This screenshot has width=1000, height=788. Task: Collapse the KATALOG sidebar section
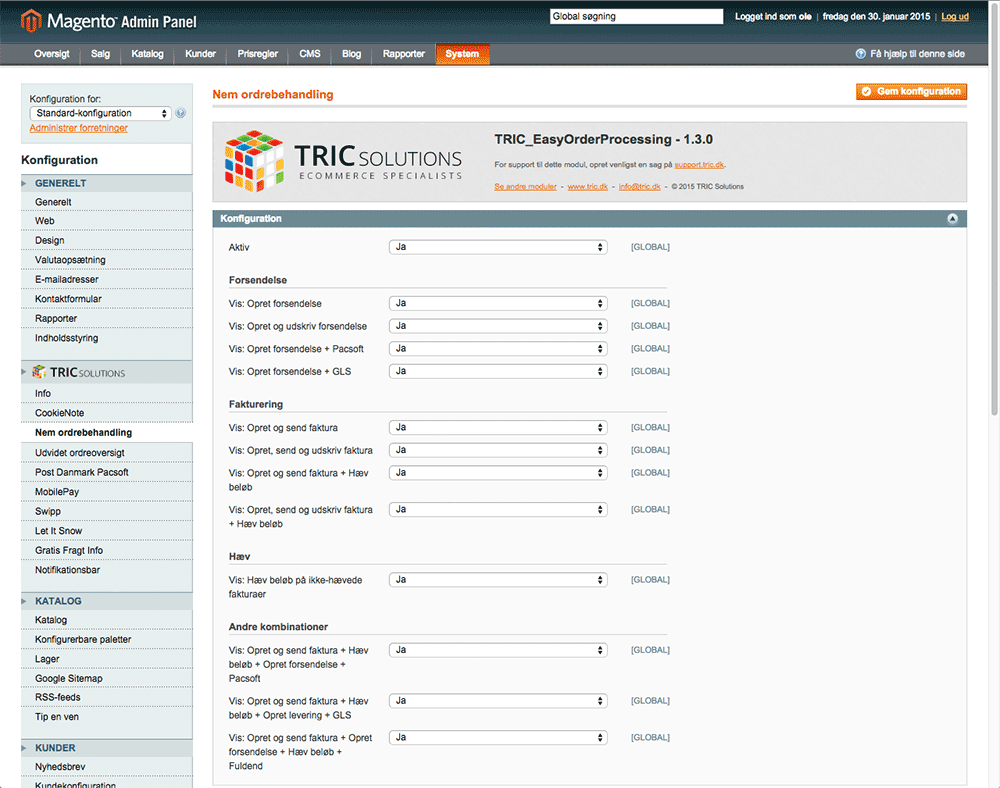(x=58, y=601)
